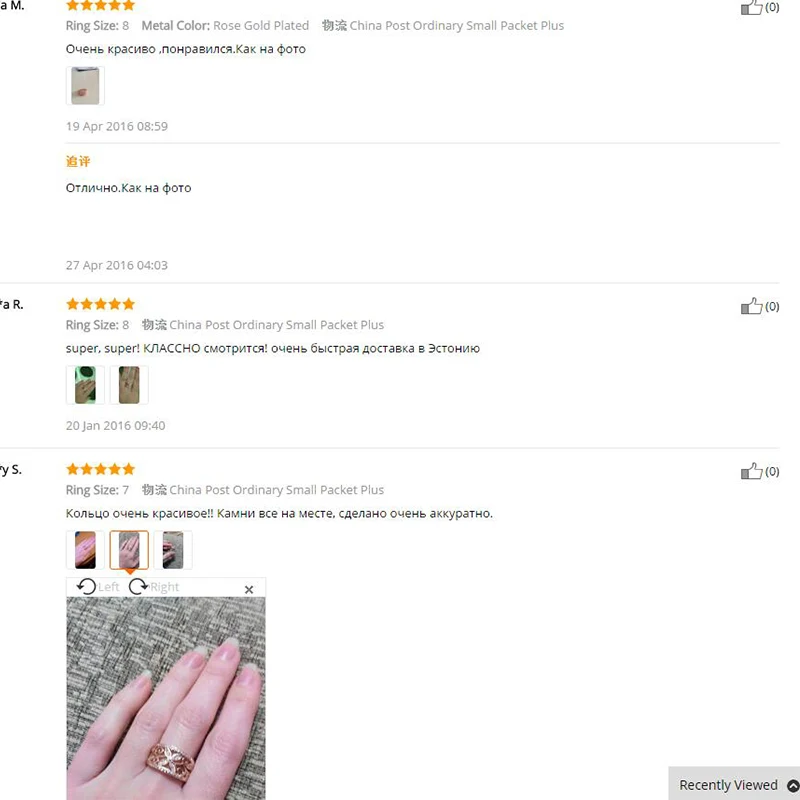Open the photo thumbnail in 19 Apr review

[x=85, y=86]
